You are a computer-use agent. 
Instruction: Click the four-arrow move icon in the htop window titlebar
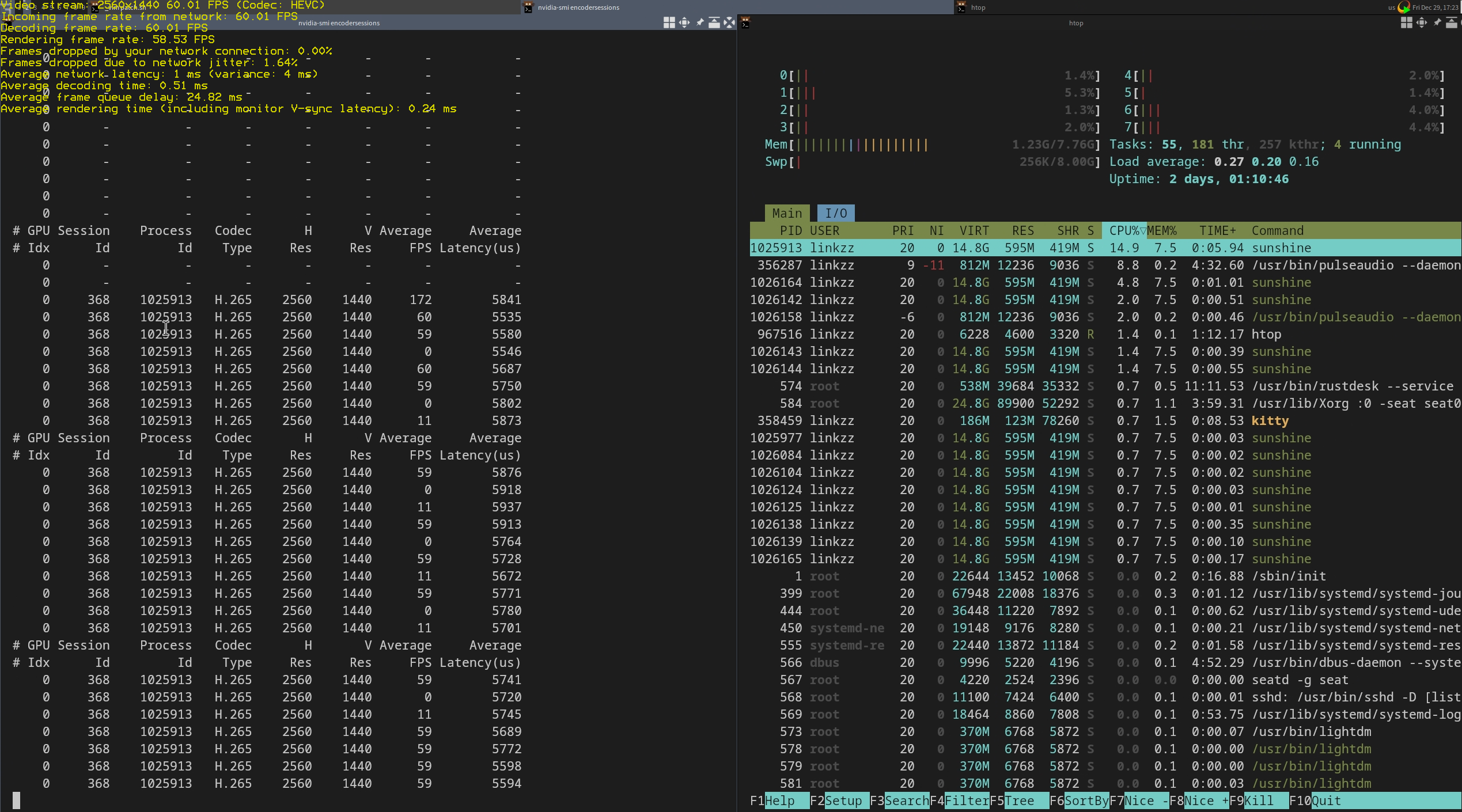[1421, 22]
